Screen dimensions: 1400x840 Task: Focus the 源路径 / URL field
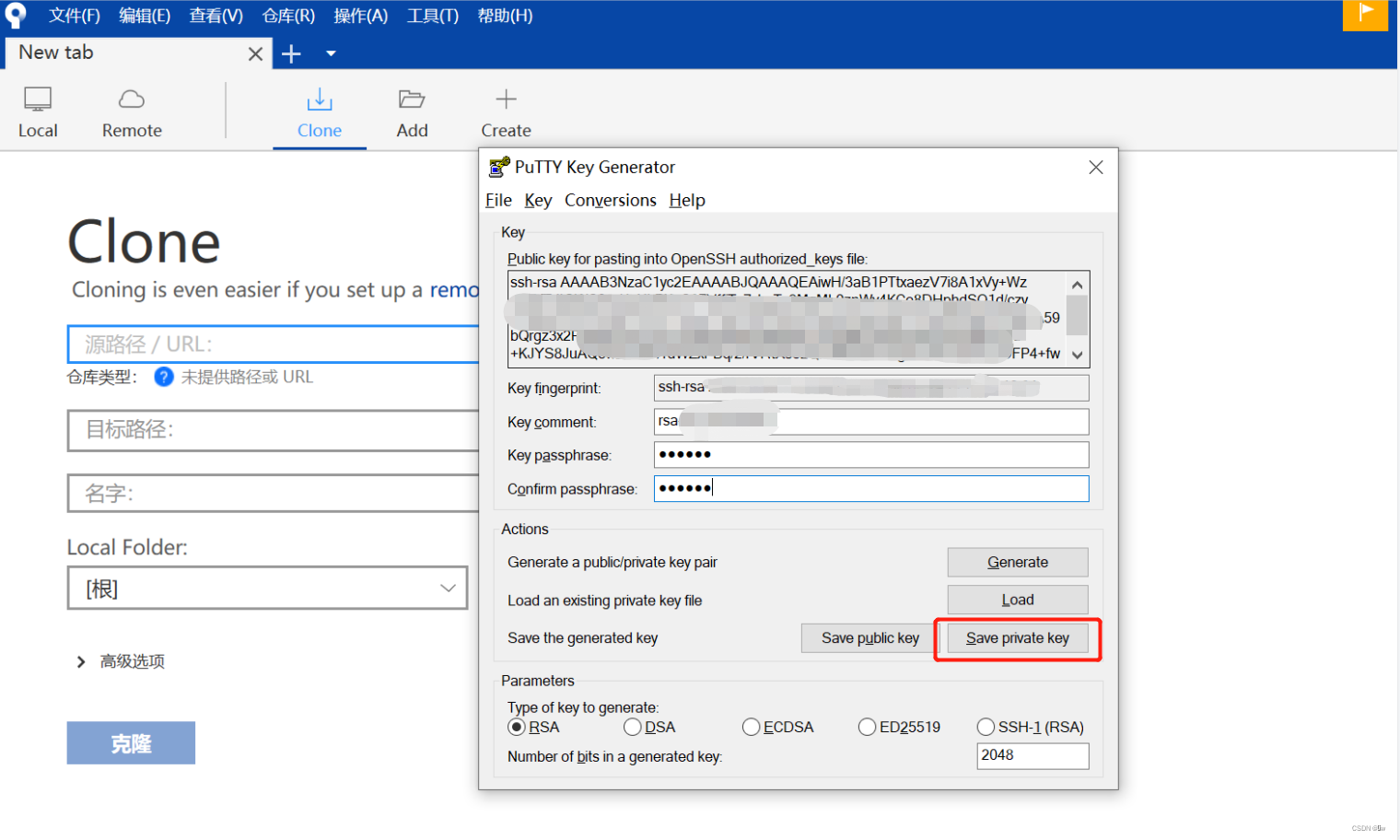point(274,344)
